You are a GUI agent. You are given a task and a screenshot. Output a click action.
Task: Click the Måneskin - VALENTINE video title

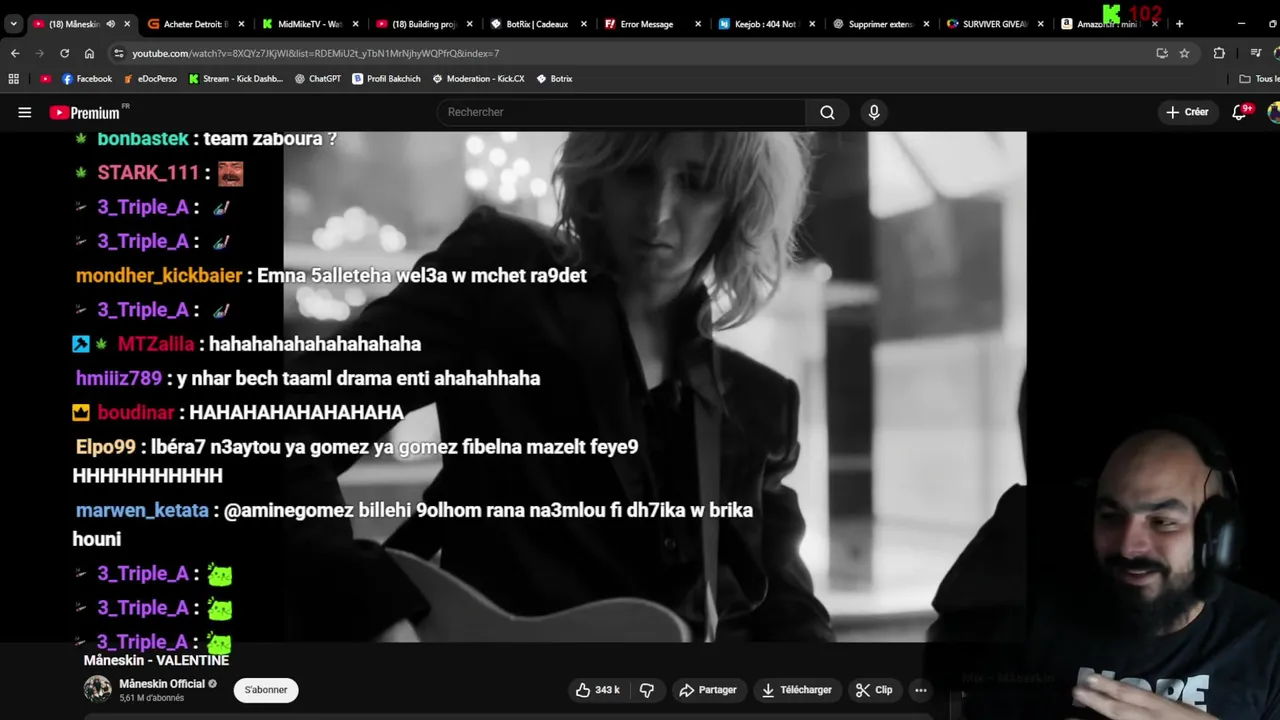pos(156,660)
